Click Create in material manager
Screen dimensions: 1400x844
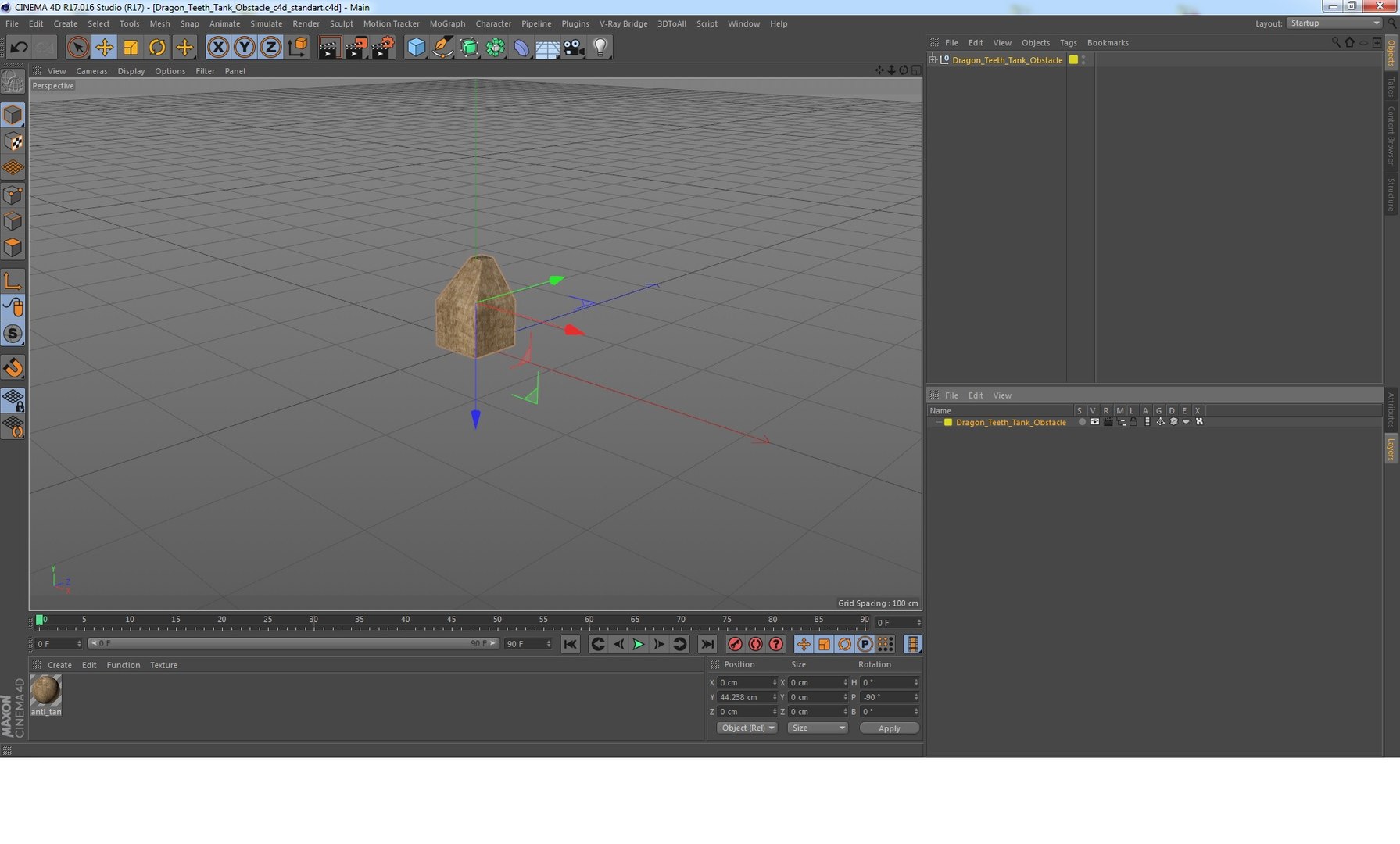tap(59, 665)
